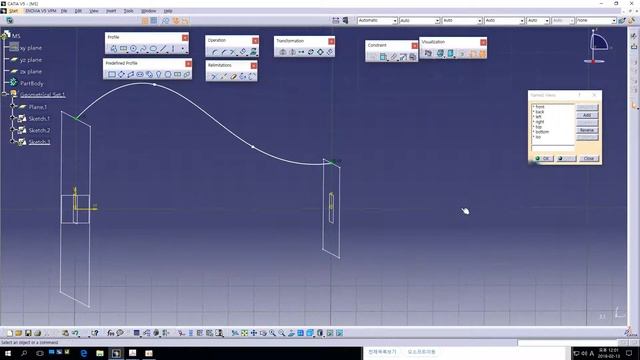Click the Zoom In magnifier icon
Viewport: 640px width, 360px height.
coord(272,333)
